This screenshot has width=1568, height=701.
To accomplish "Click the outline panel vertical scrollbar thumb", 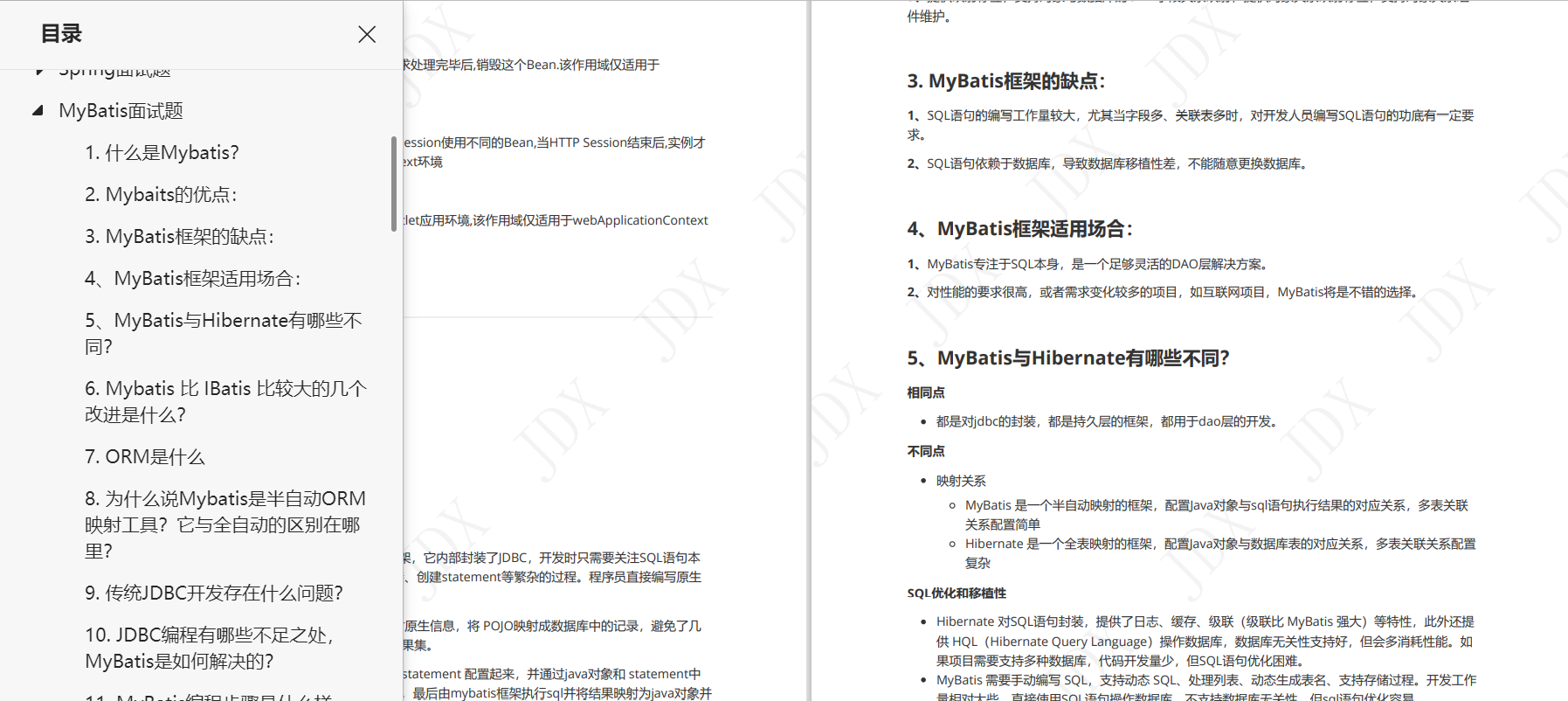I will [394, 184].
